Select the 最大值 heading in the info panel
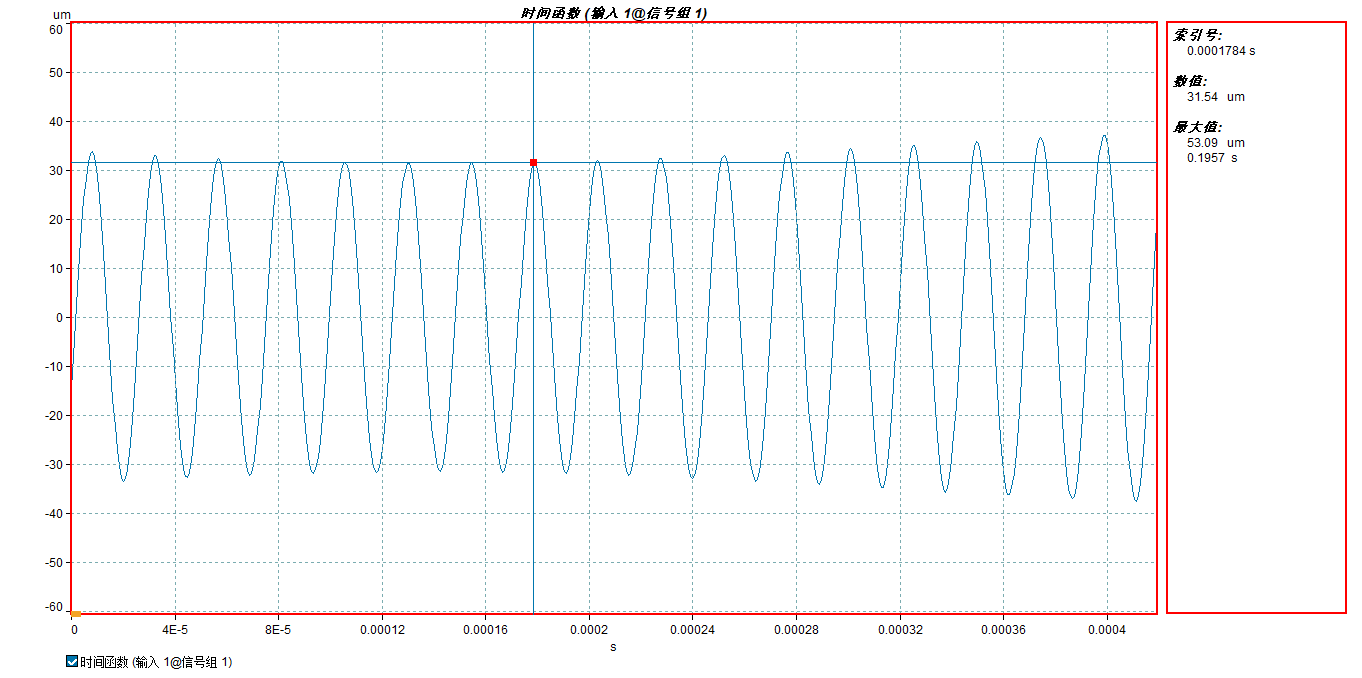 click(x=1197, y=127)
